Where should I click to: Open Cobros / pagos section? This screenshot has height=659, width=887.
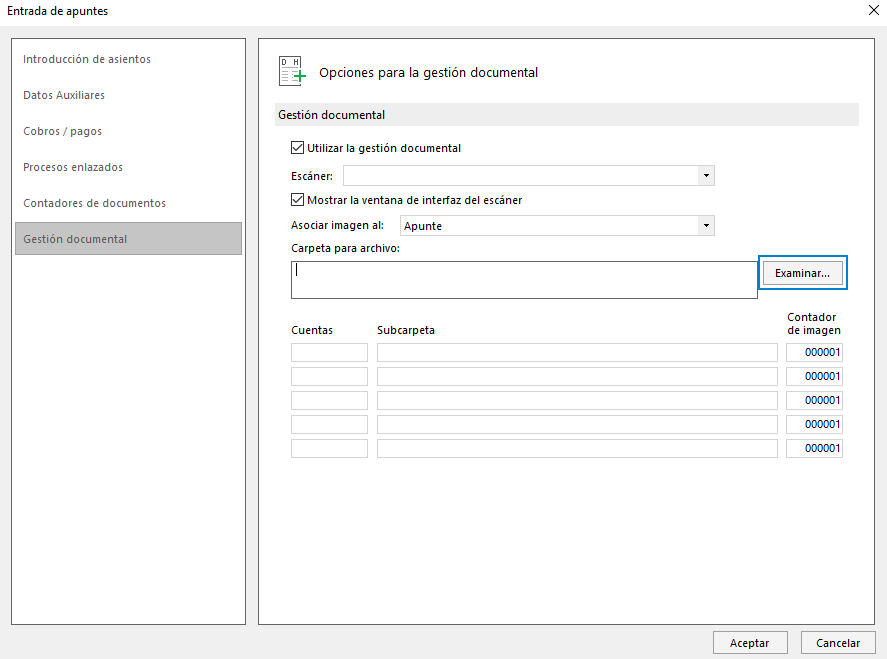point(62,131)
